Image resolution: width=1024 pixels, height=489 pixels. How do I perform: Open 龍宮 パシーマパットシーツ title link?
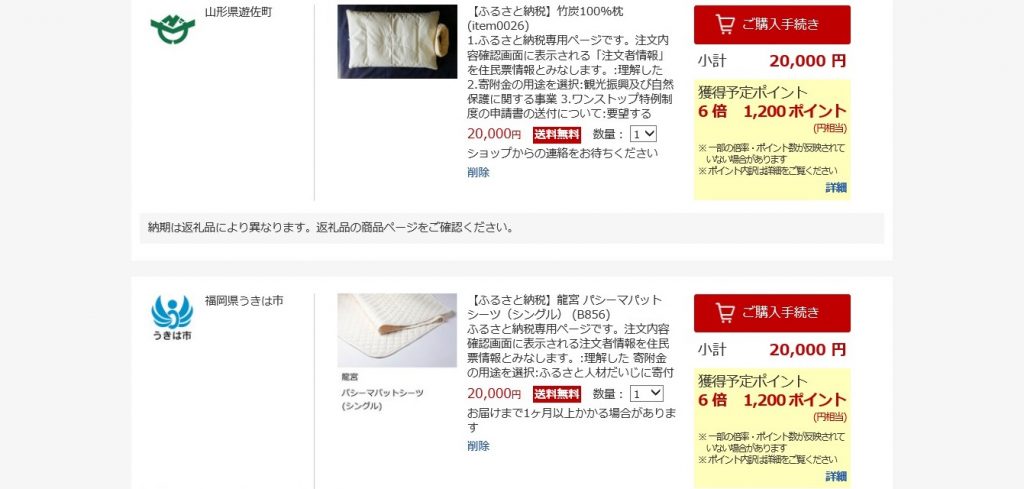(x=565, y=307)
